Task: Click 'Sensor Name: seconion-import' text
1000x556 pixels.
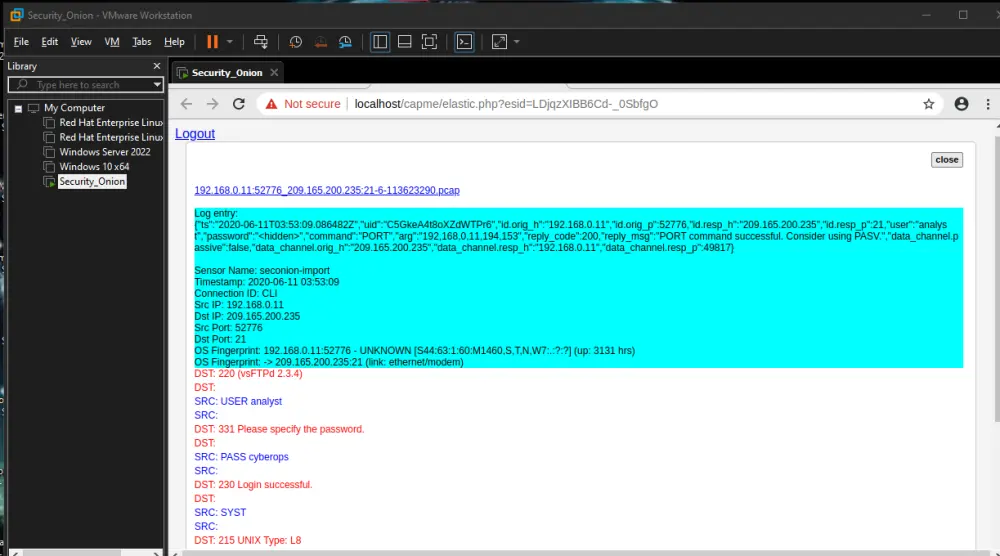Action: [x=262, y=270]
